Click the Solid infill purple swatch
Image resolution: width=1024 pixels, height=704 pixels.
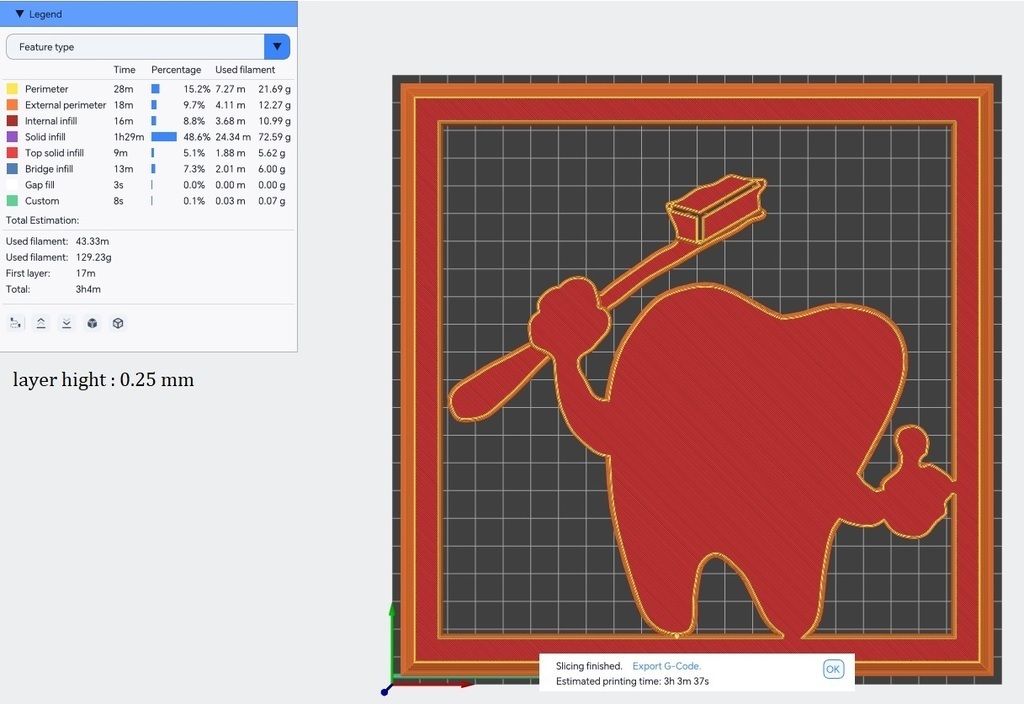tap(12, 136)
